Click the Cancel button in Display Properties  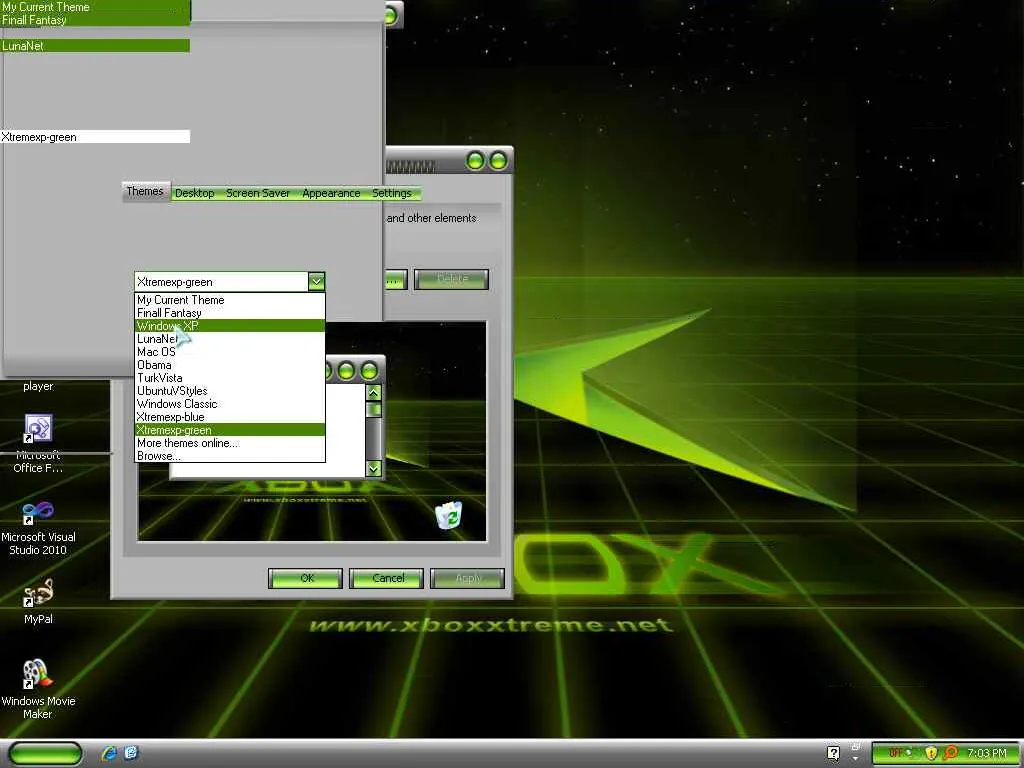pyautogui.click(x=387, y=579)
